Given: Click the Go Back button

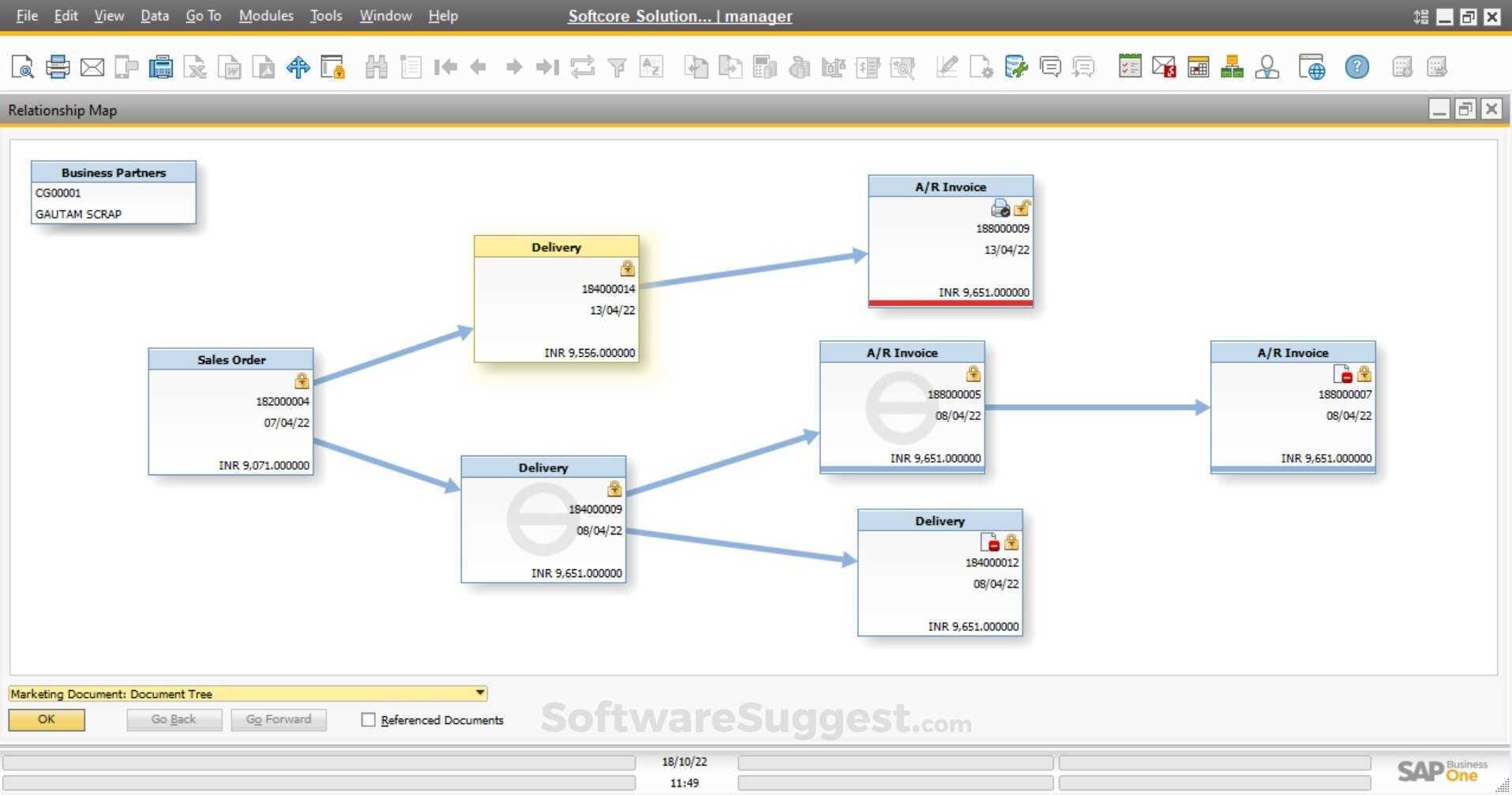Looking at the screenshot, I should pos(174,719).
